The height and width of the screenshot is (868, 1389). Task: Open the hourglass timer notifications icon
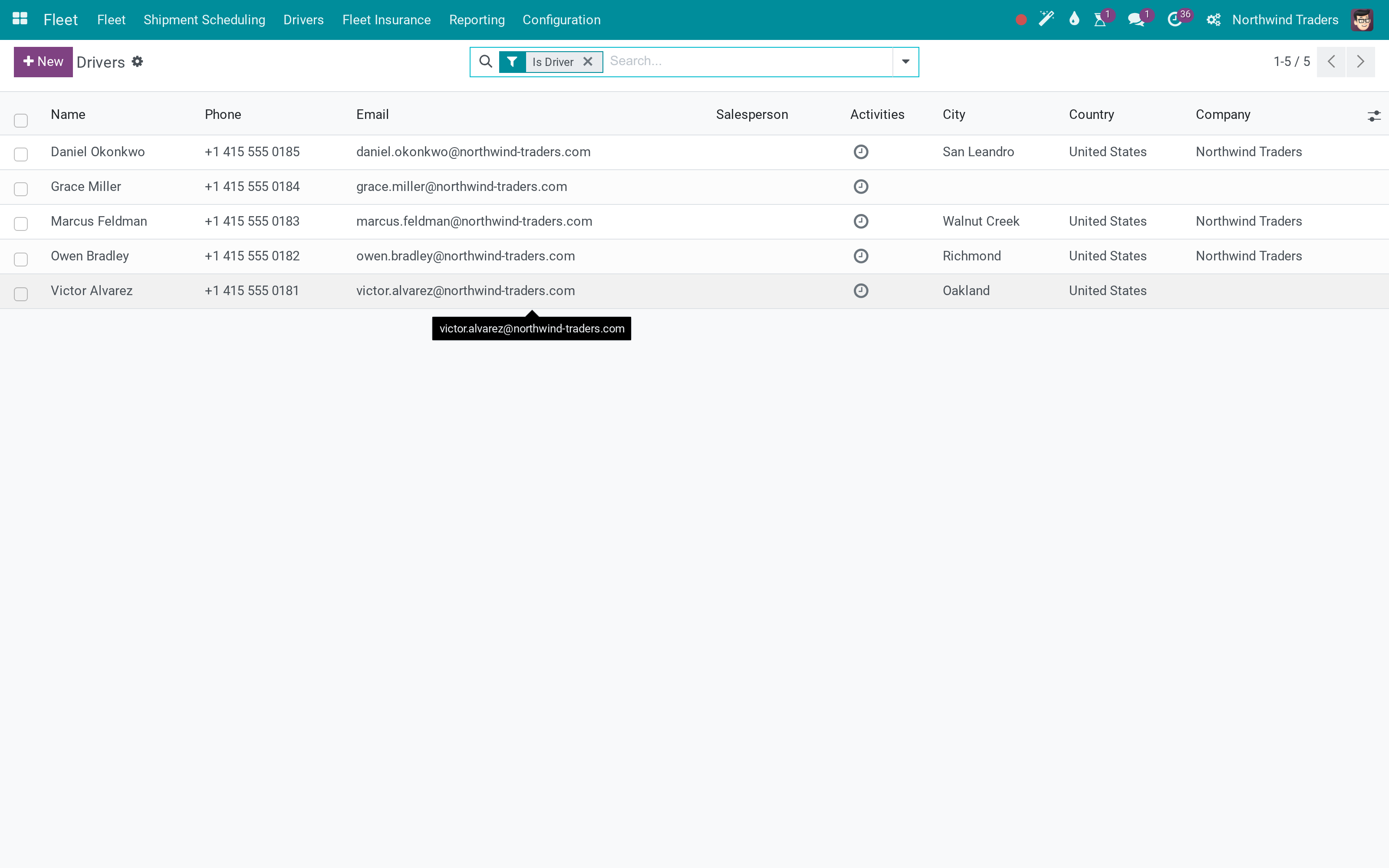click(x=1100, y=20)
